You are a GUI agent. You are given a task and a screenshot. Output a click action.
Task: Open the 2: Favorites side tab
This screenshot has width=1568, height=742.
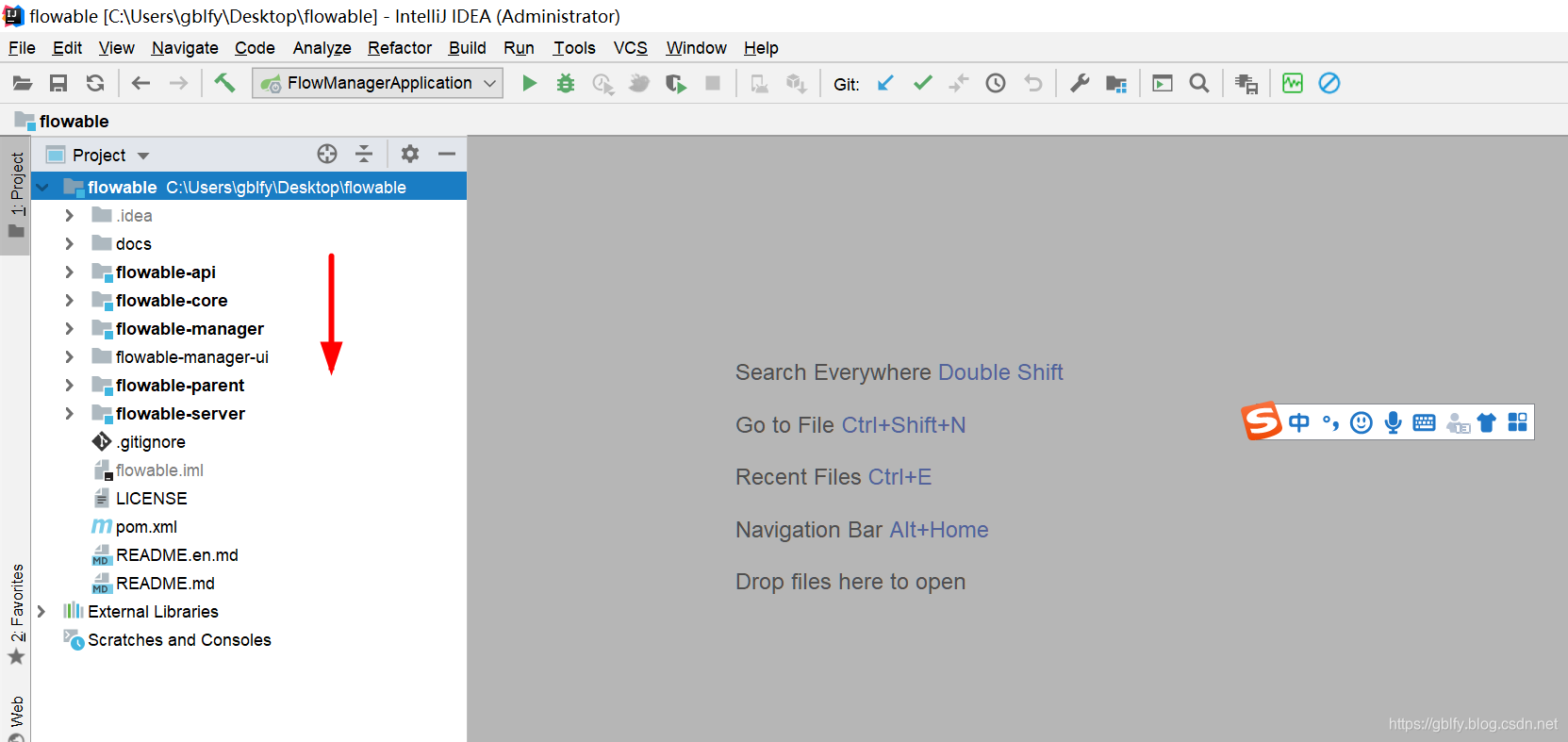point(16,613)
